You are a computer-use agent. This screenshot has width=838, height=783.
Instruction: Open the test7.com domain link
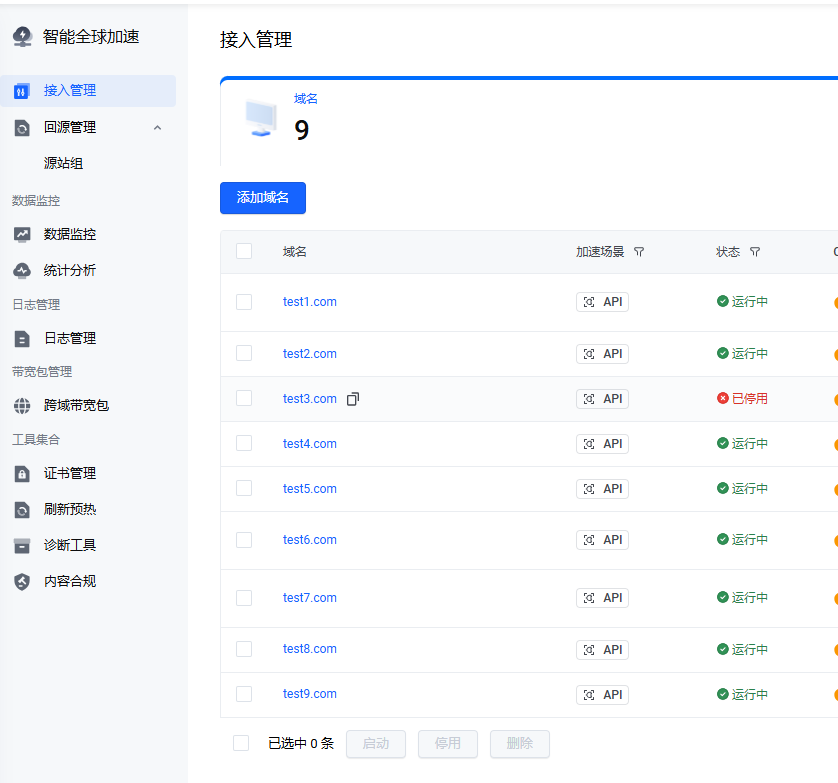[309, 598]
